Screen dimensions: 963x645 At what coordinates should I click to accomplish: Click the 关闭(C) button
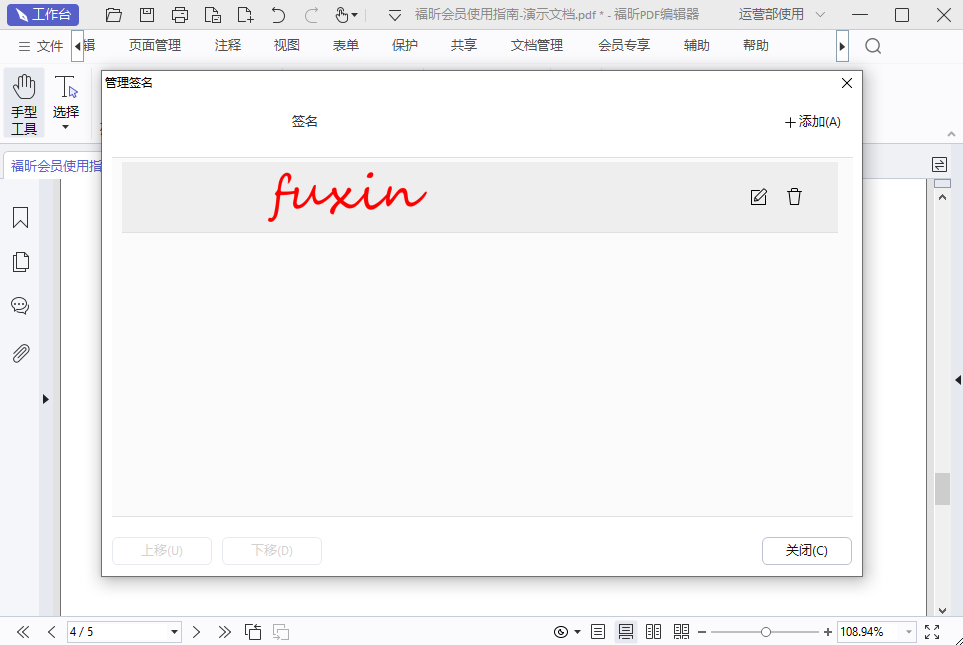tap(806, 551)
